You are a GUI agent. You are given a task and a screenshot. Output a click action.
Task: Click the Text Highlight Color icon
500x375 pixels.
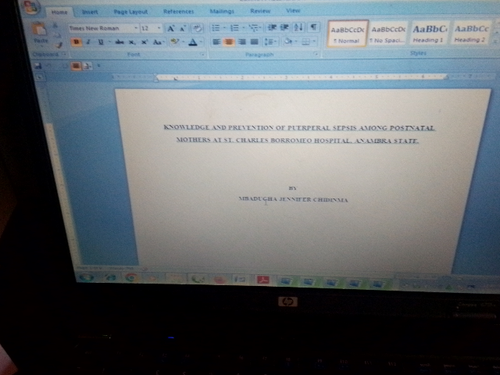coord(174,42)
